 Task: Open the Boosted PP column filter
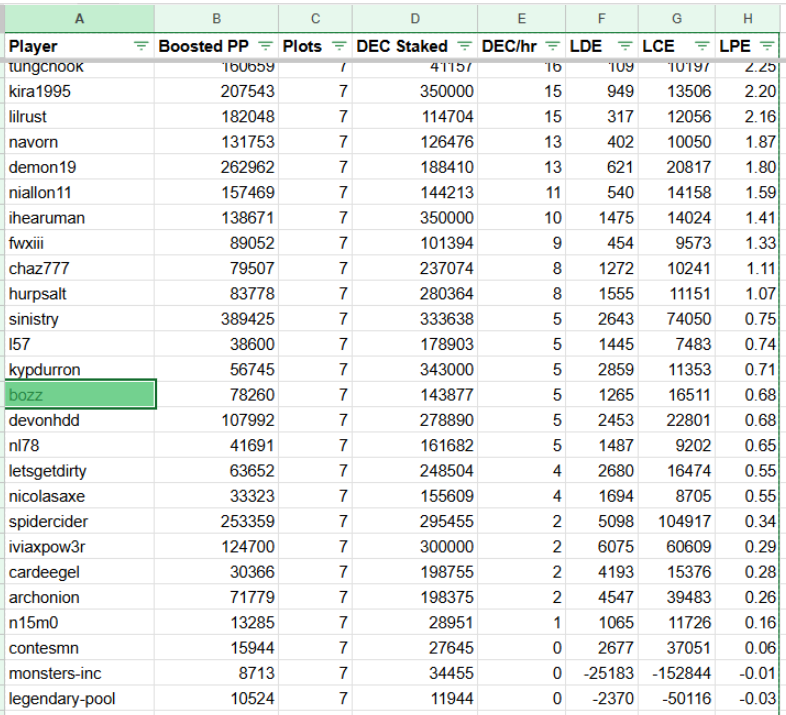266,46
